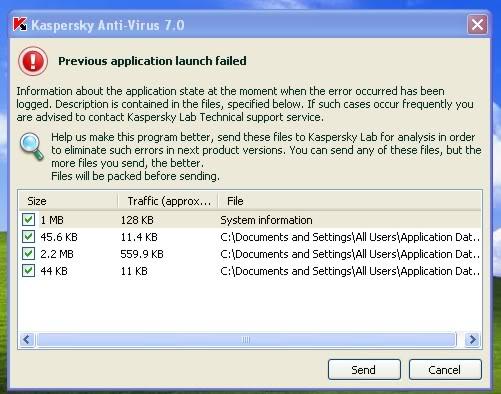Select the 11.4 KB traffic value

tap(139, 237)
